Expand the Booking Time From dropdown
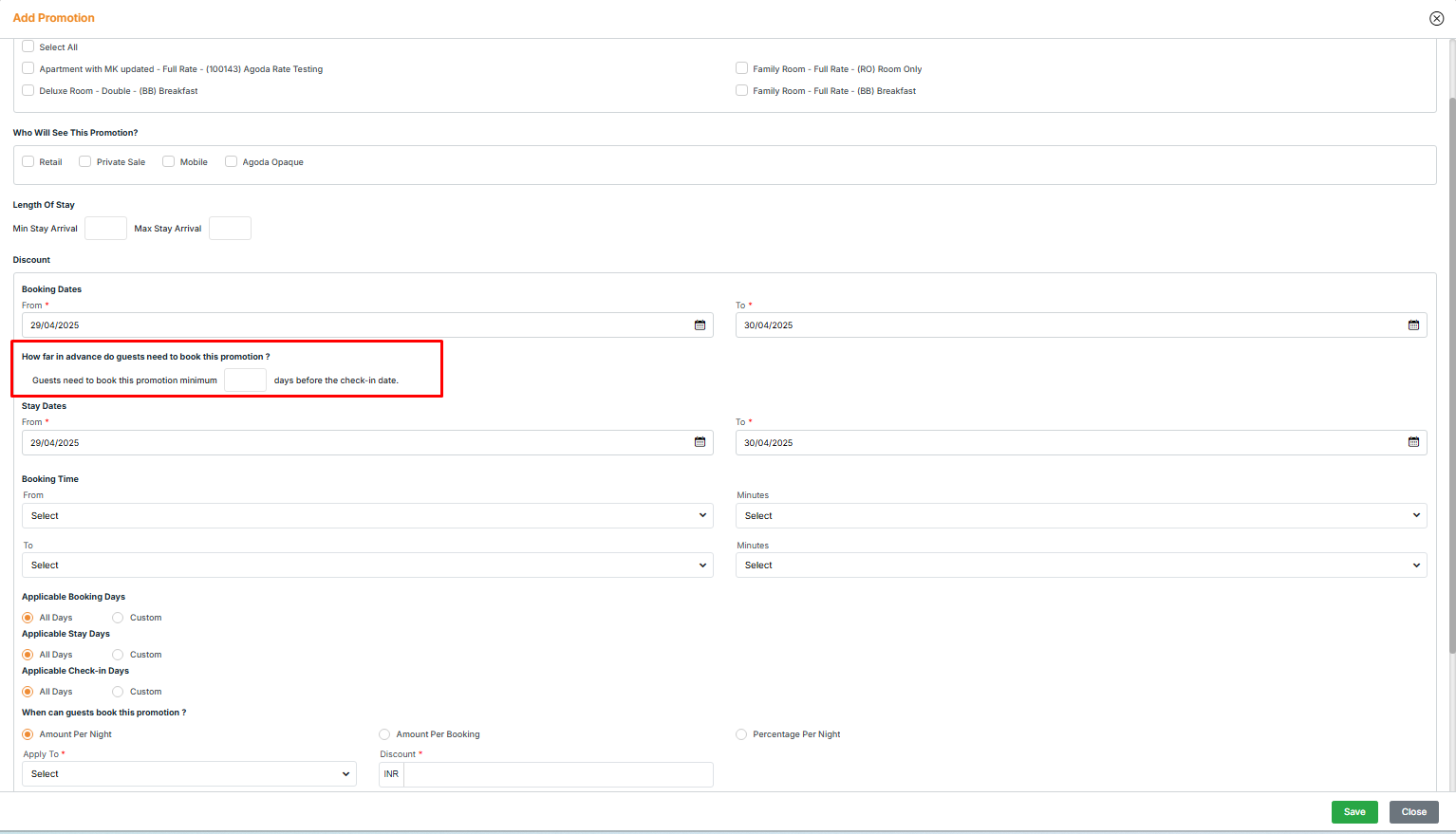Screen dimensions: 1456x834 (x=367, y=516)
